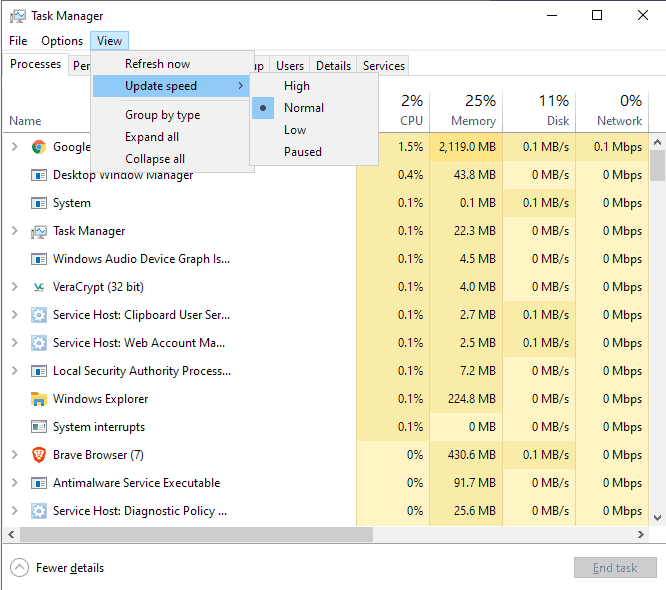Click the Windows Explorer folder icon
The width and height of the screenshot is (666, 590).
click(x=39, y=399)
